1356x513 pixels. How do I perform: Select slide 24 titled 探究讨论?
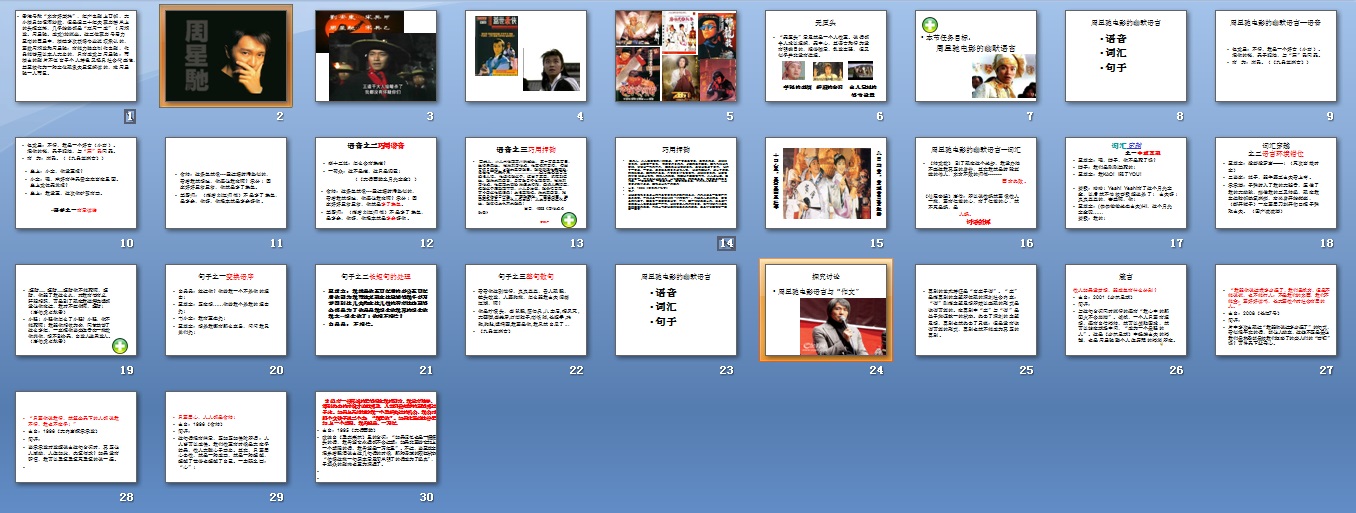(827, 310)
